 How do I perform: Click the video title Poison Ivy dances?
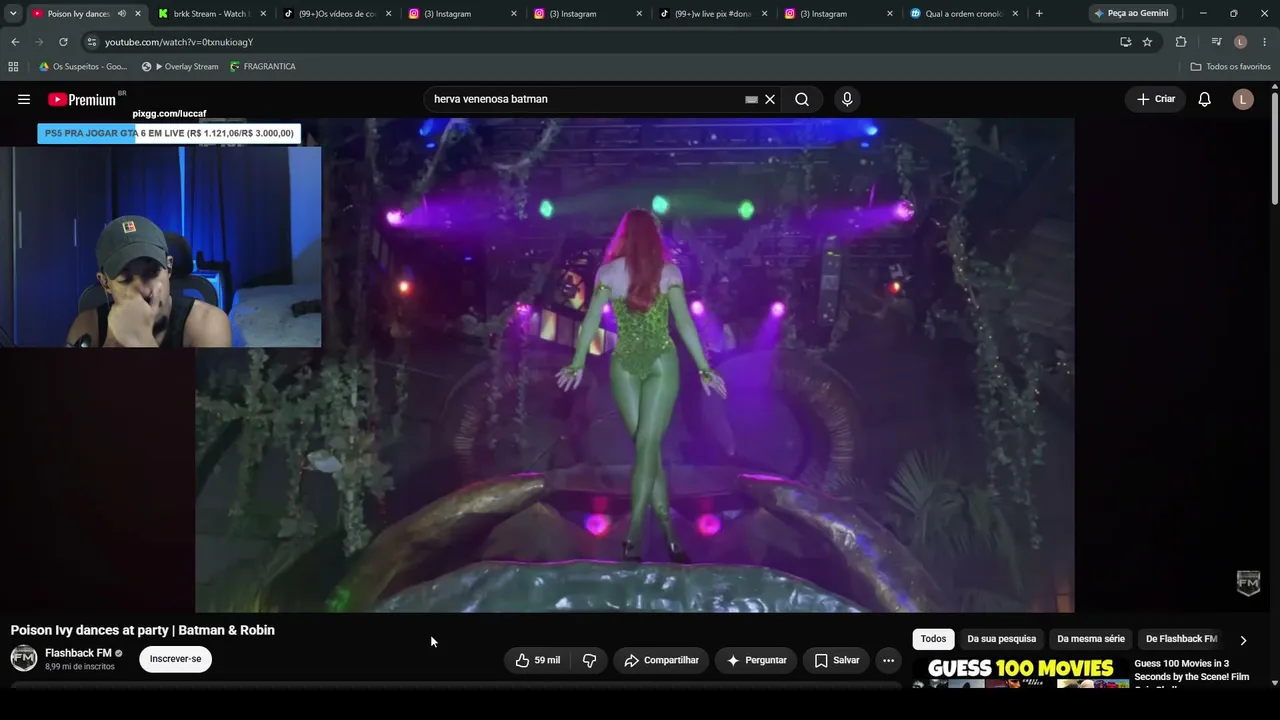click(x=142, y=630)
